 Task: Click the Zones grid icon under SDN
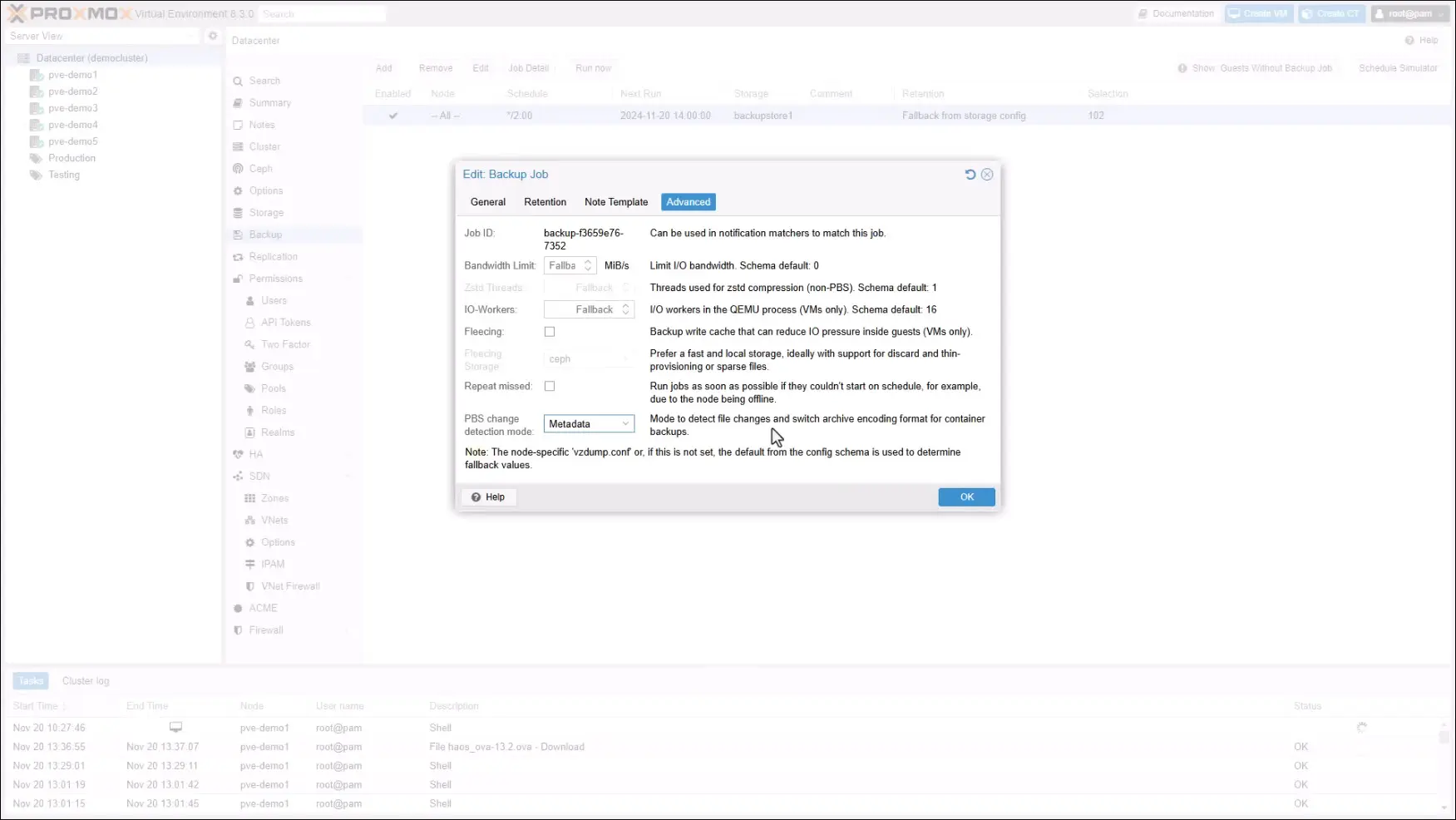coord(249,498)
